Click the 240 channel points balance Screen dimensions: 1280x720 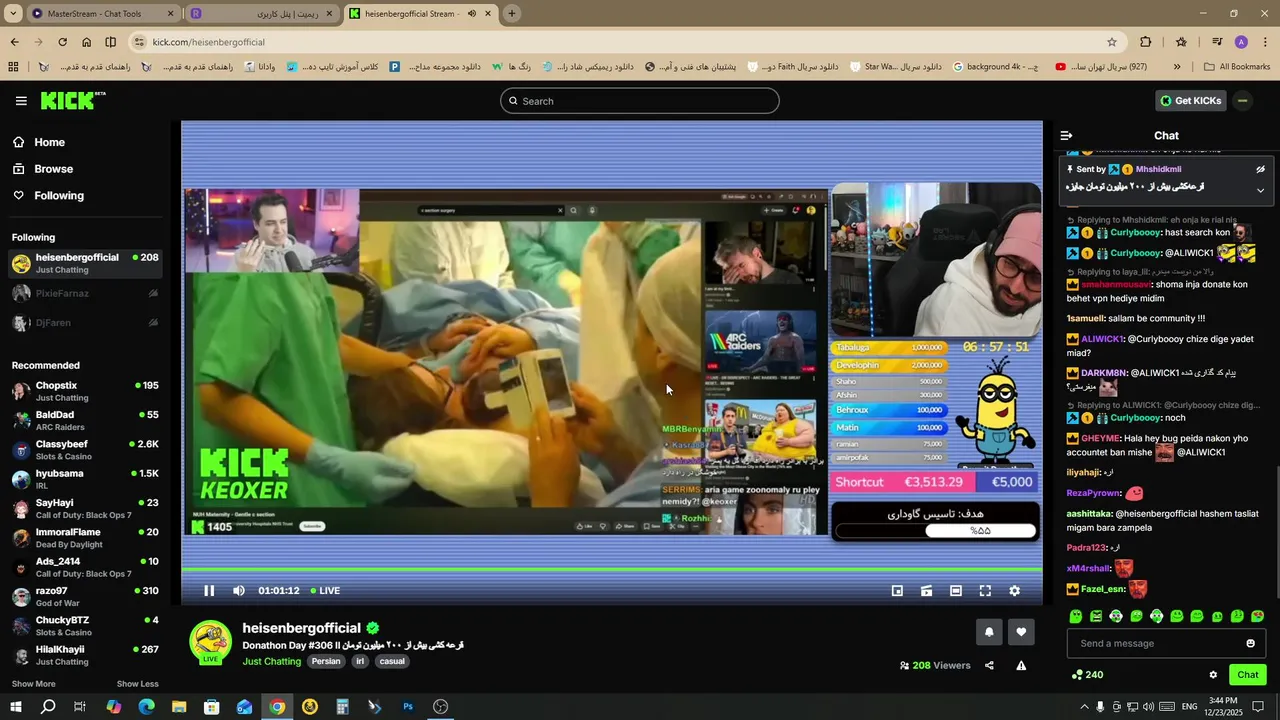pos(1087,675)
